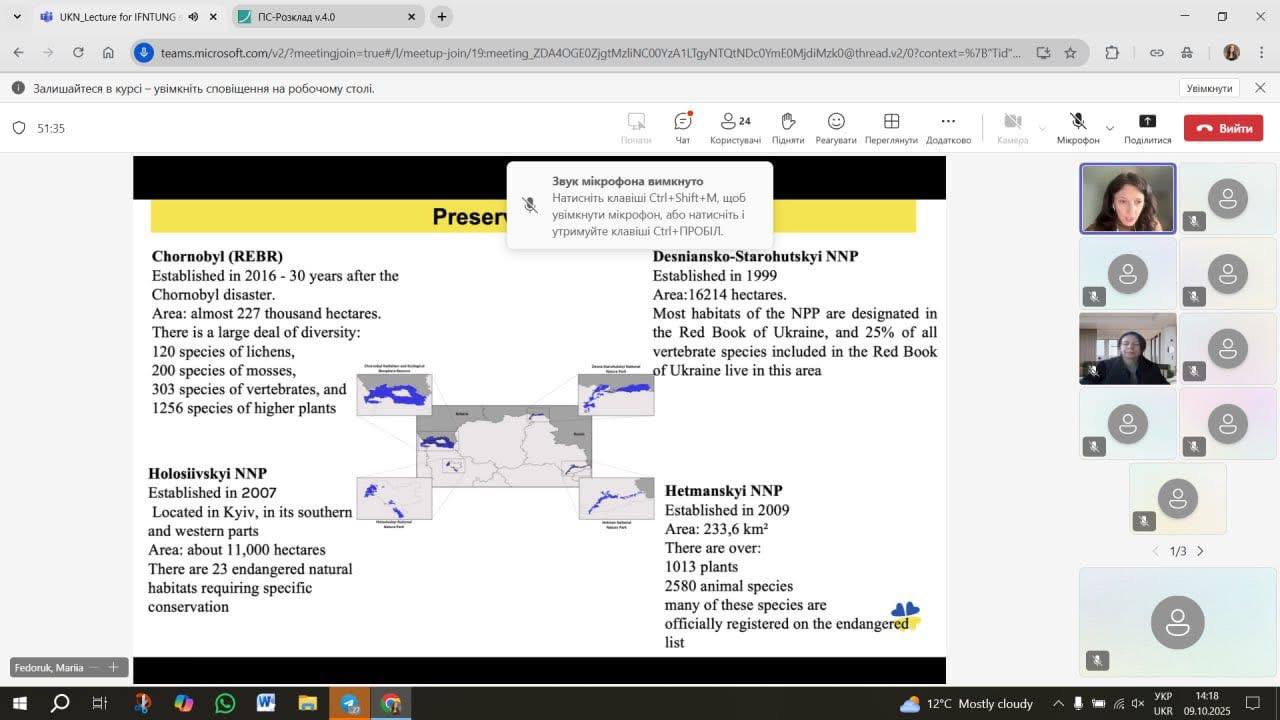Show the participants list with 24 users

coord(735,127)
